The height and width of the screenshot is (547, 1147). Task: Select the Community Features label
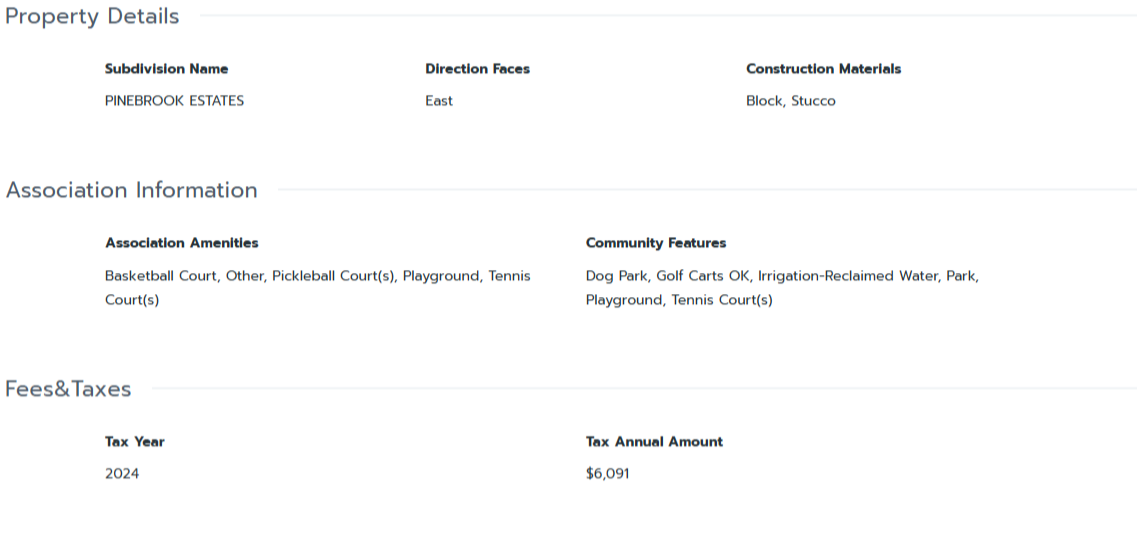[655, 243]
